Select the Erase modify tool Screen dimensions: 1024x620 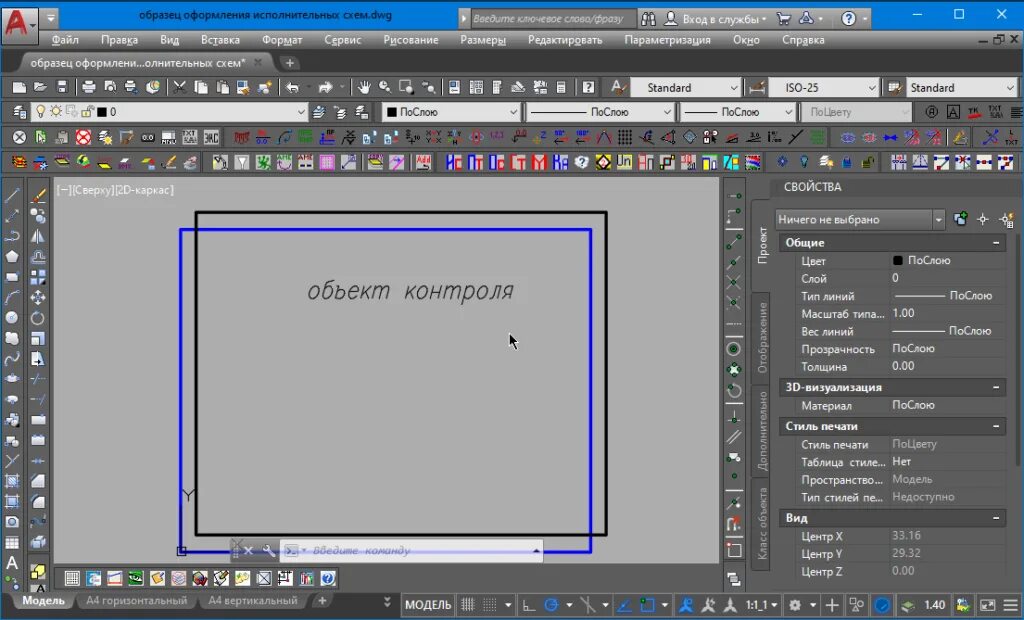[39, 195]
